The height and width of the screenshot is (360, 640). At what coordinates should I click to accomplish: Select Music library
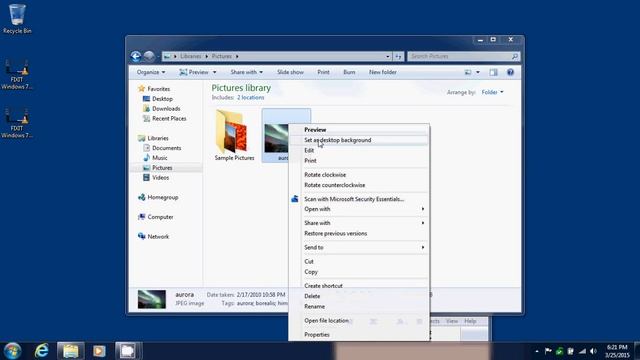click(x=155, y=158)
